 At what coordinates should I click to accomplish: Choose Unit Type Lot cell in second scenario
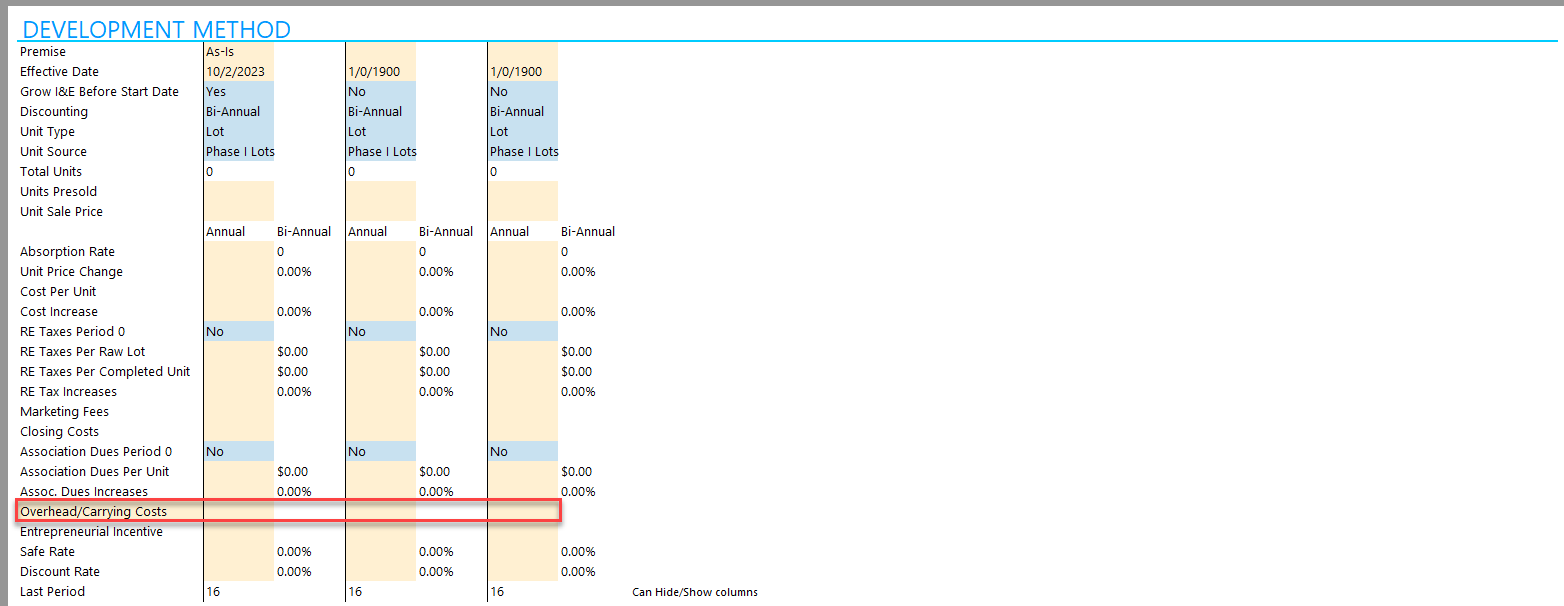(380, 131)
